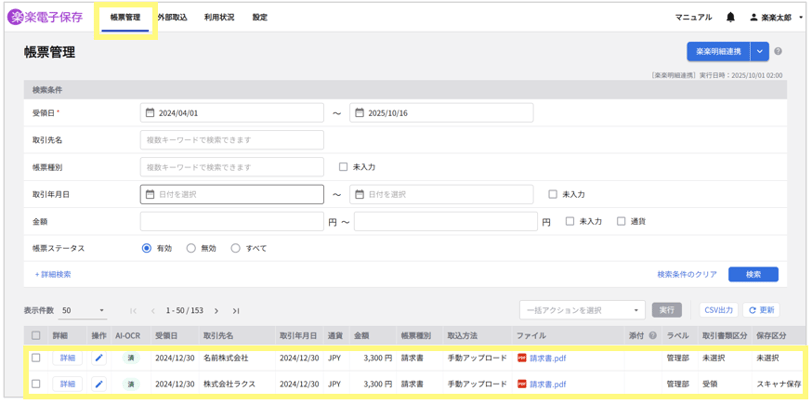Expand the 表示件数 50 dropdown
This screenshot has width=812, height=404.
click(x=80, y=311)
